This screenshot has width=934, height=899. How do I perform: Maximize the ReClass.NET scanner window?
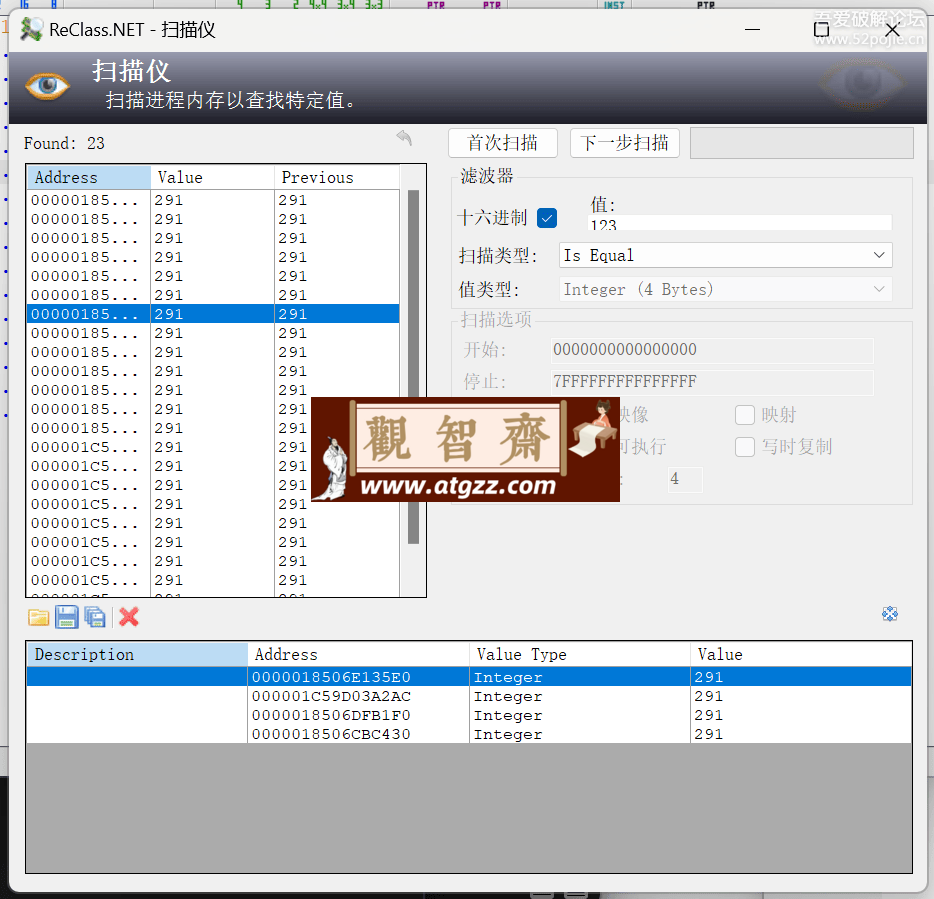coord(821,29)
